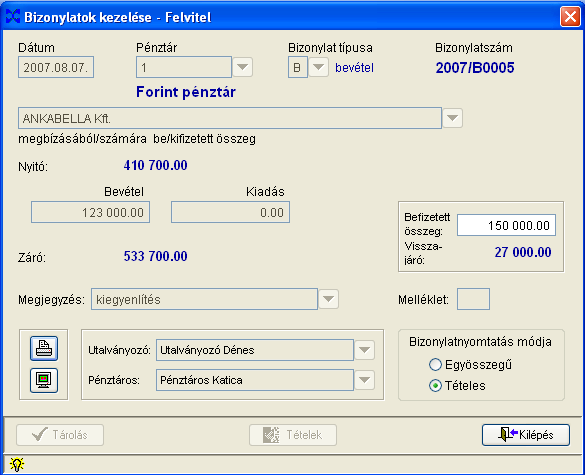Click the Bevétel amount field 123 000.00
Viewport: 585px width, 475px height.
pos(91,212)
